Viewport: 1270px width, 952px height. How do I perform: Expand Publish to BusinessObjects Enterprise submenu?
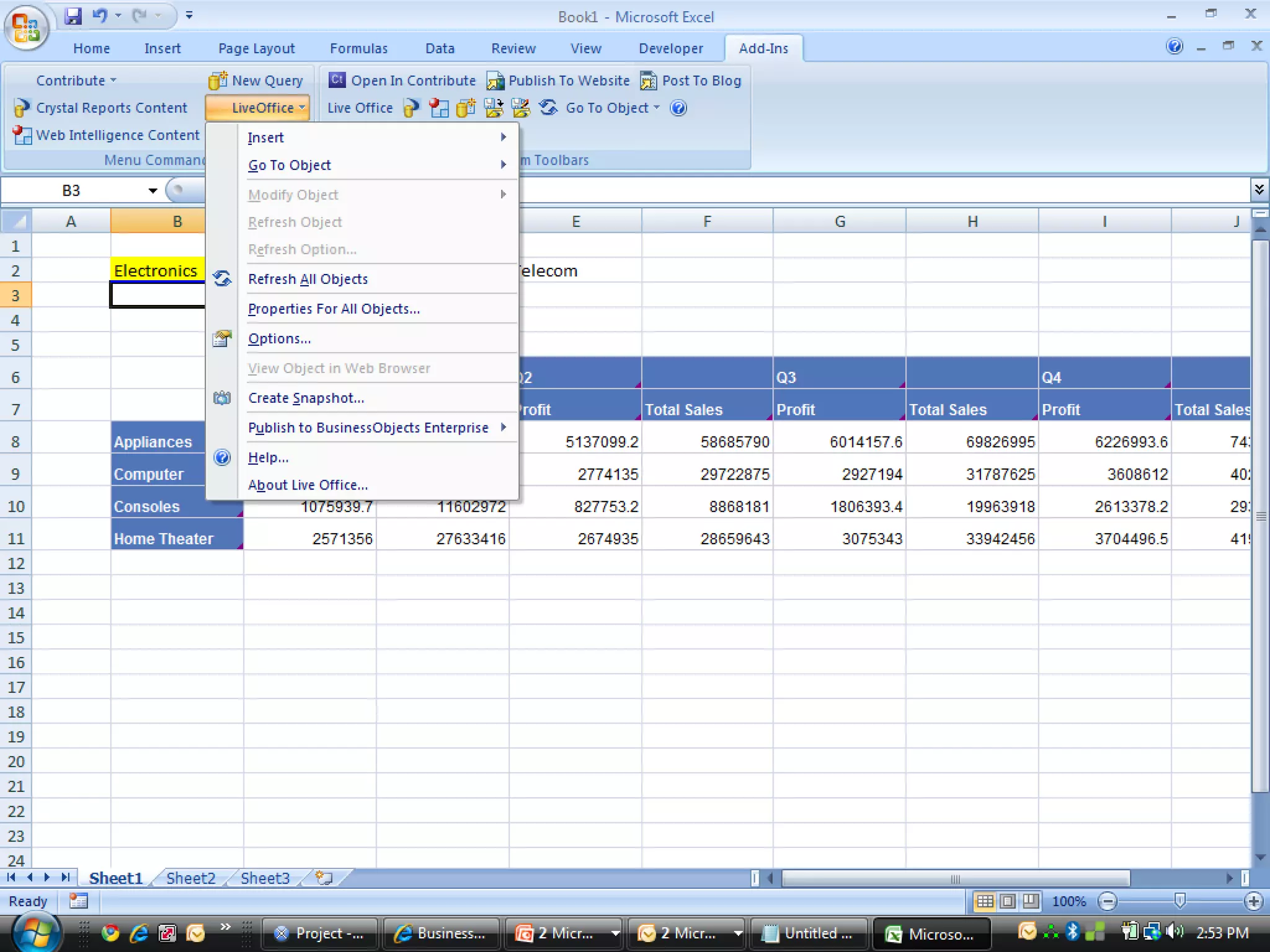coord(377,428)
